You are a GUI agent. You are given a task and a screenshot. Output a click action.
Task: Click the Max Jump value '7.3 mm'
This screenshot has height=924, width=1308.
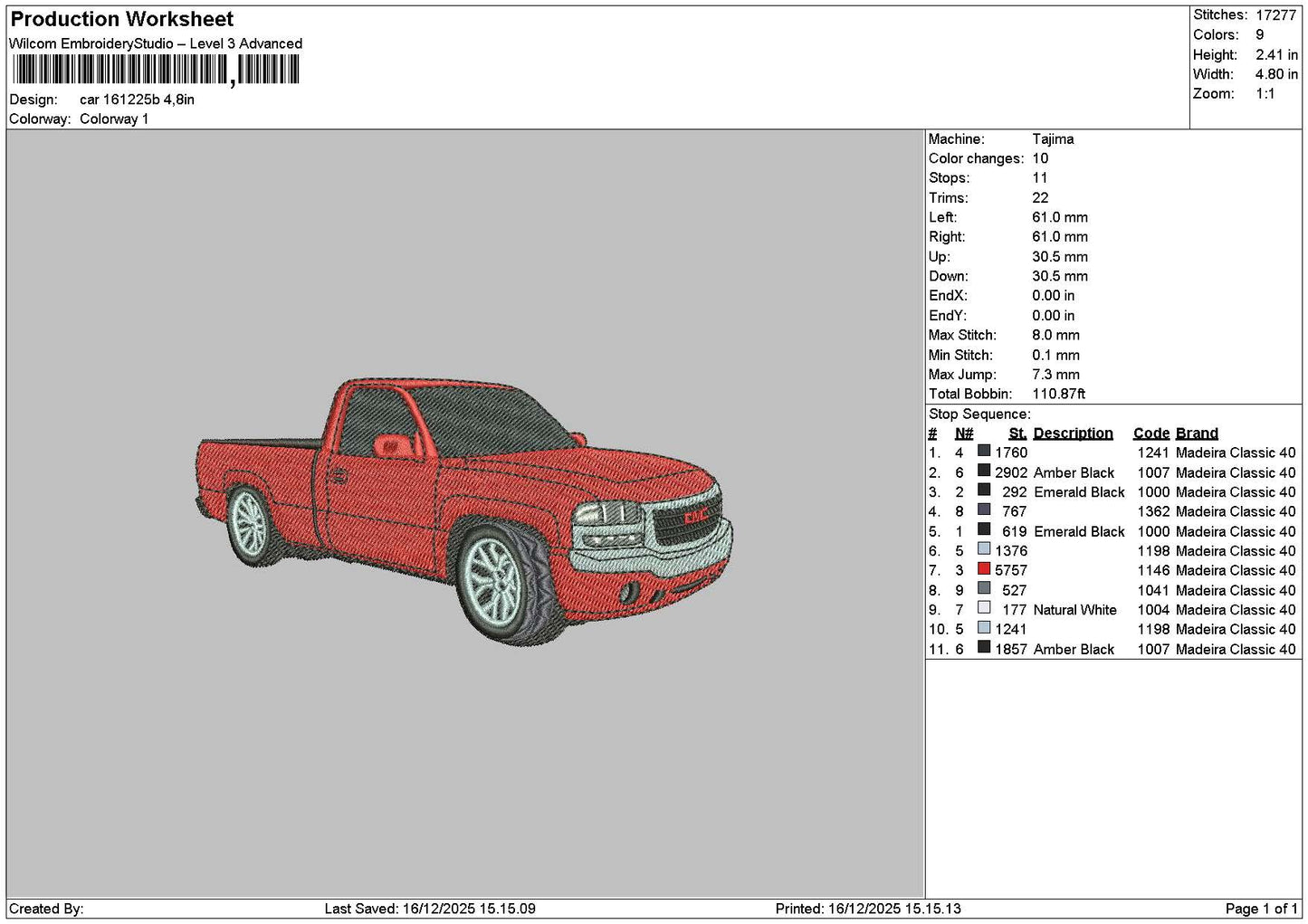pyautogui.click(x=1055, y=375)
